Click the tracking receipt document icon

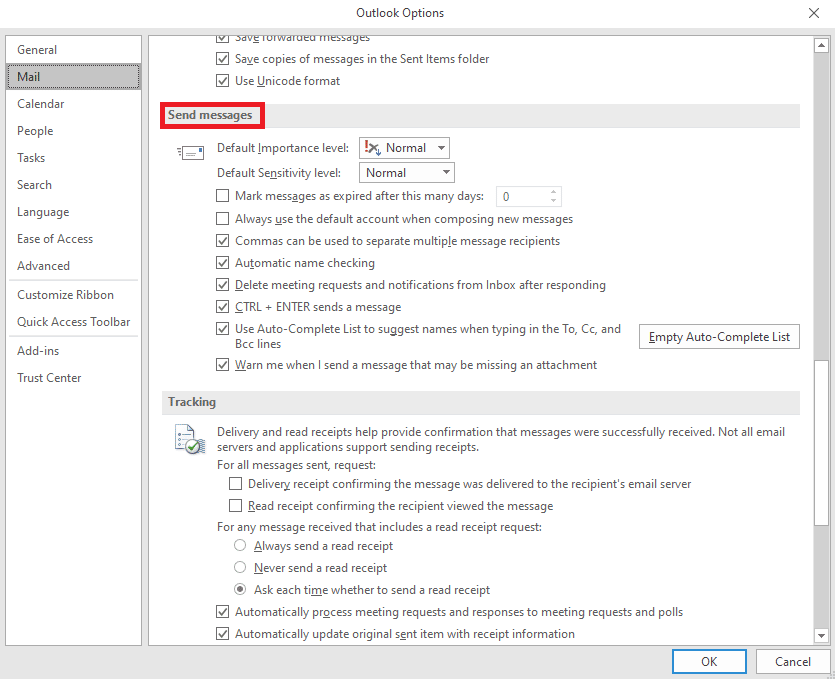pos(190,439)
